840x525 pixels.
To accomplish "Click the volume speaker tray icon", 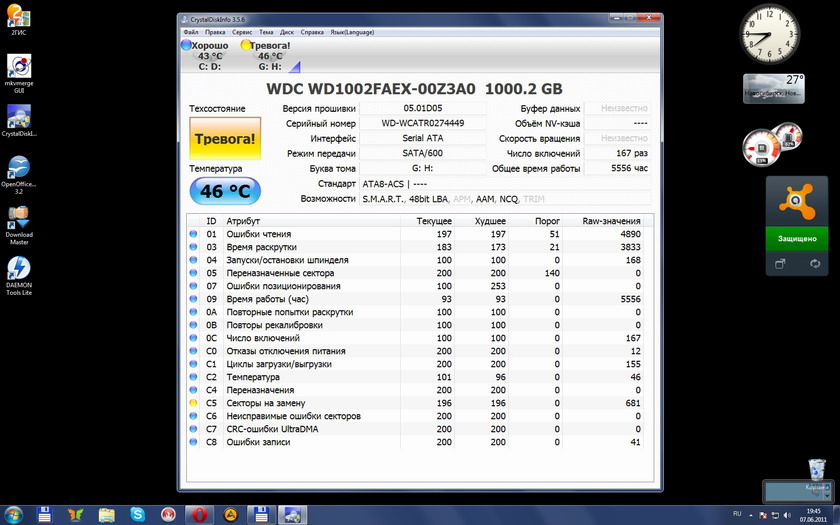I will pyautogui.click(x=787, y=515).
